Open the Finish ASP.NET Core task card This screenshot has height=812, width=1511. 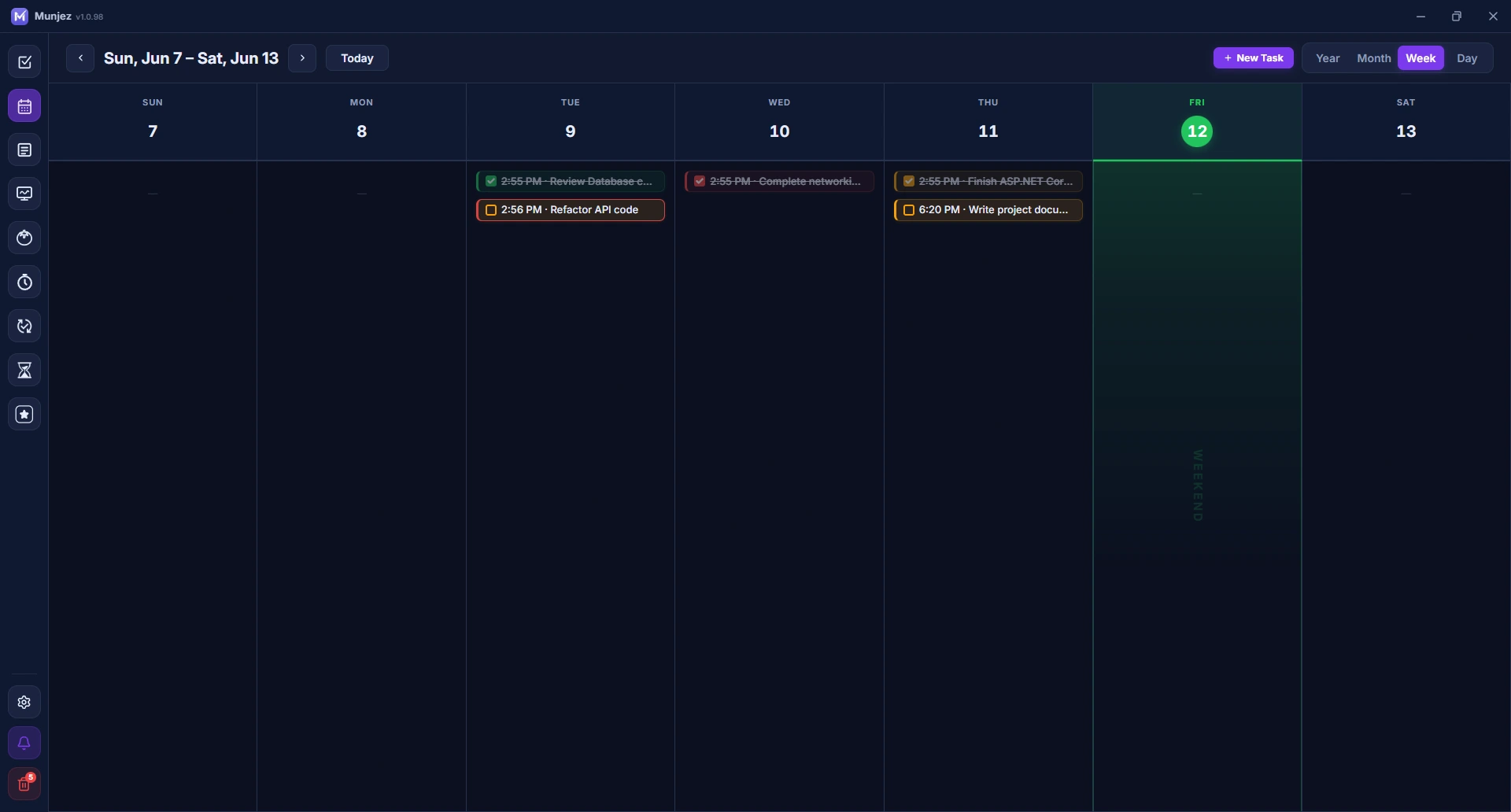(x=988, y=182)
